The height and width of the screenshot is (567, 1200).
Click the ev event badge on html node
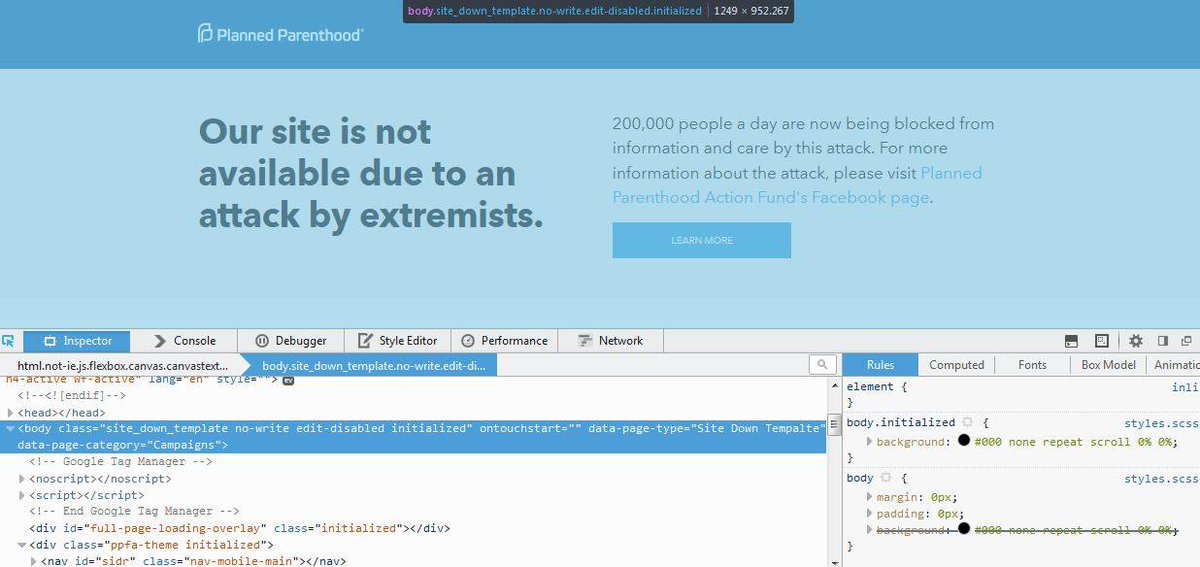pos(288,381)
